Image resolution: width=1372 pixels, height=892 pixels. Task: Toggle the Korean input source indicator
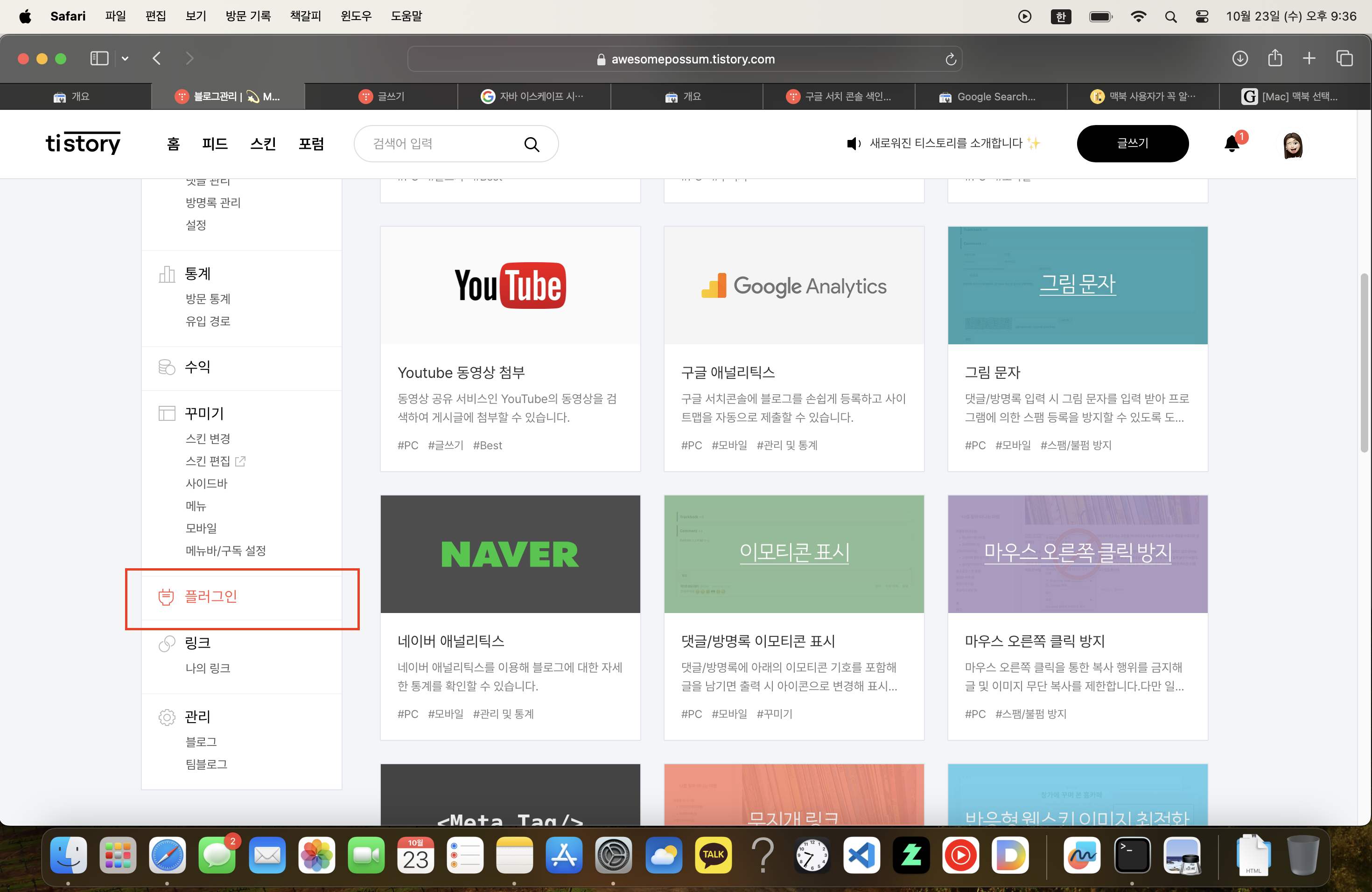coord(1061,16)
